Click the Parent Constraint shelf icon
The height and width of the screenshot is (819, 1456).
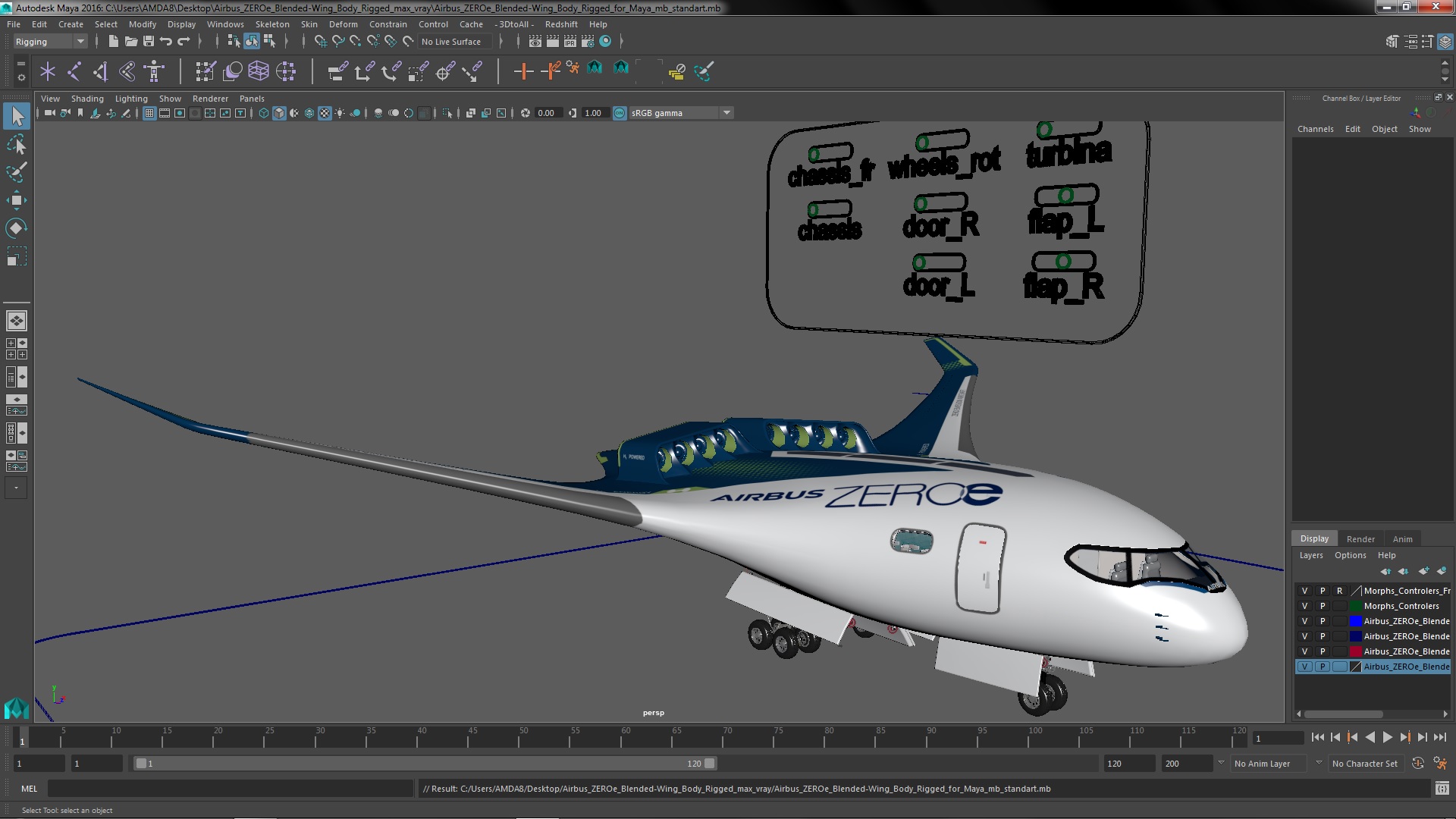point(337,71)
